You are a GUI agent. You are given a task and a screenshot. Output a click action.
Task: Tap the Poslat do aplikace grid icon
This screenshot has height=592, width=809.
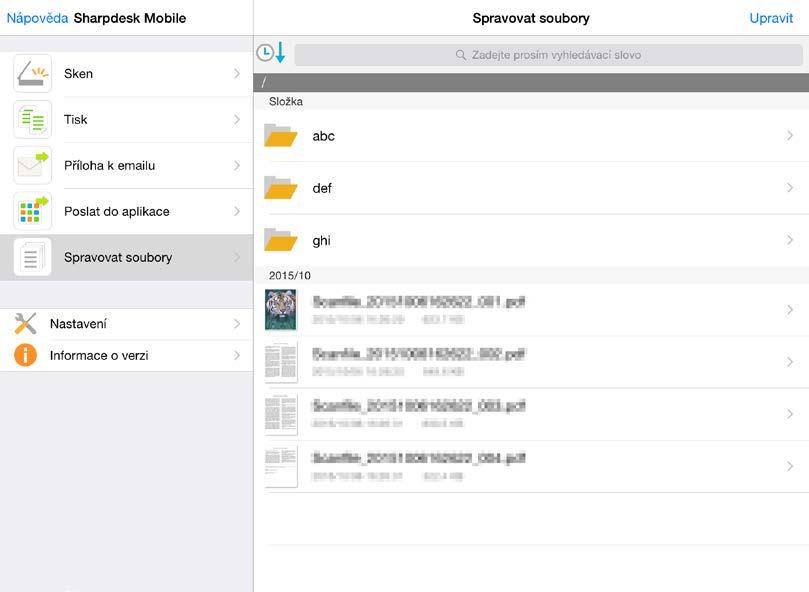(x=33, y=211)
